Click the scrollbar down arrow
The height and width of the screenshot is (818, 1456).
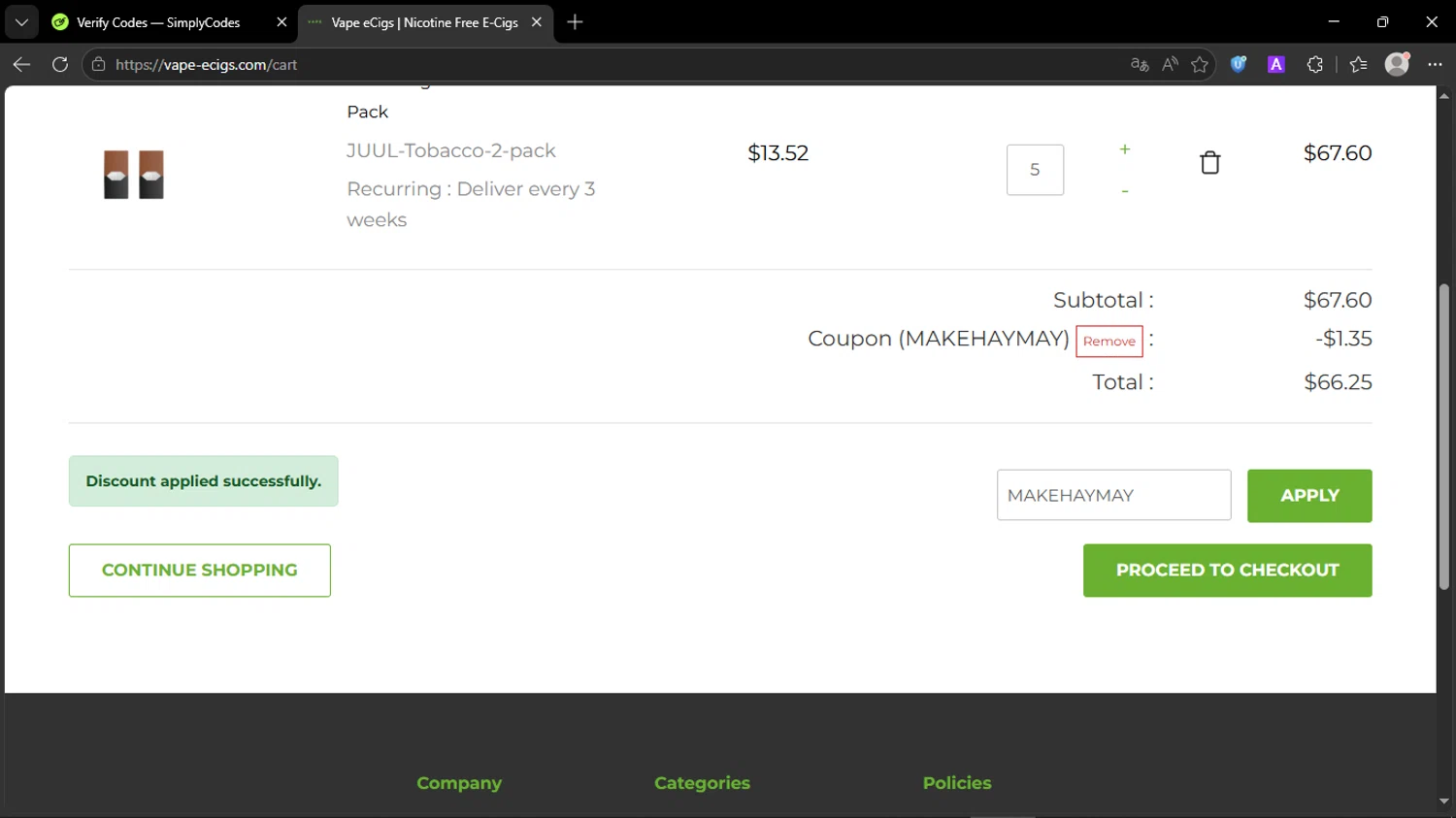[1444, 802]
